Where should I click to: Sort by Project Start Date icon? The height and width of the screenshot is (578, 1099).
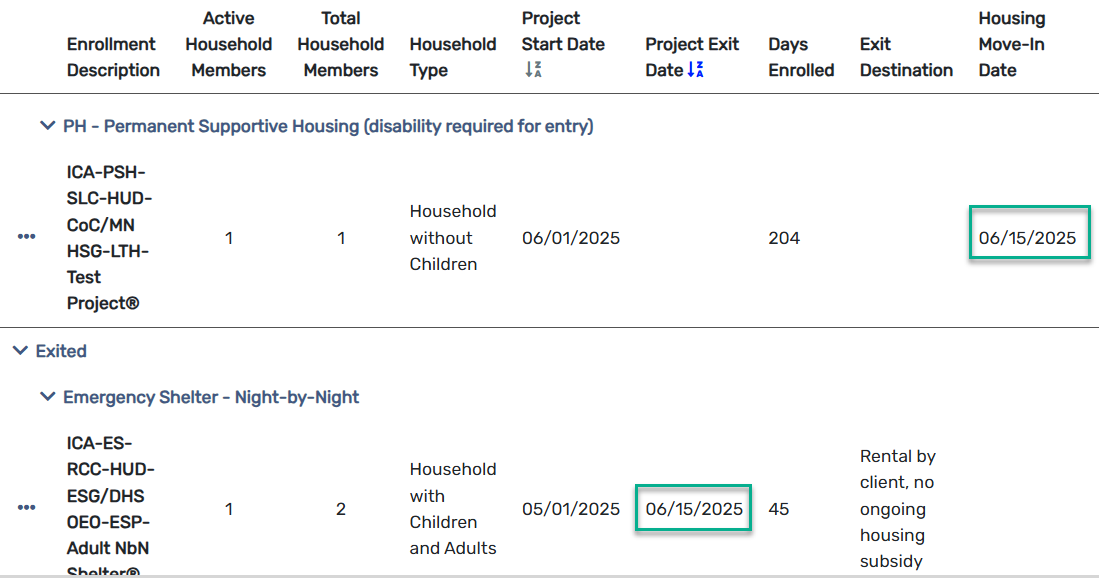coord(533,69)
